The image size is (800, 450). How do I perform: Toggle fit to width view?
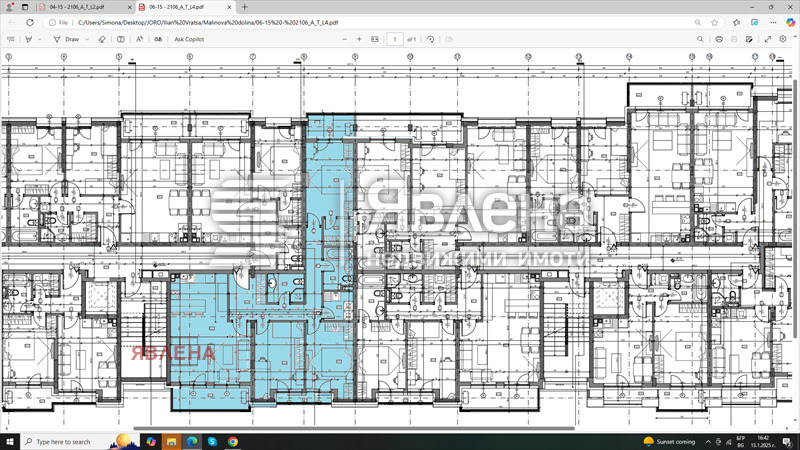point(375,39)
